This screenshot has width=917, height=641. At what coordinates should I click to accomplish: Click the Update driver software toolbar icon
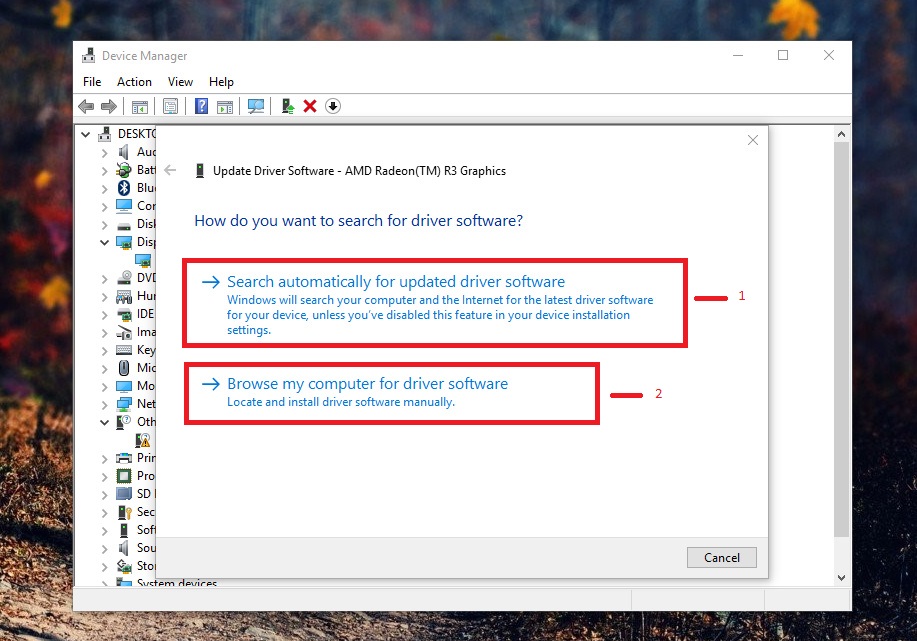click(x=287, y=106)
